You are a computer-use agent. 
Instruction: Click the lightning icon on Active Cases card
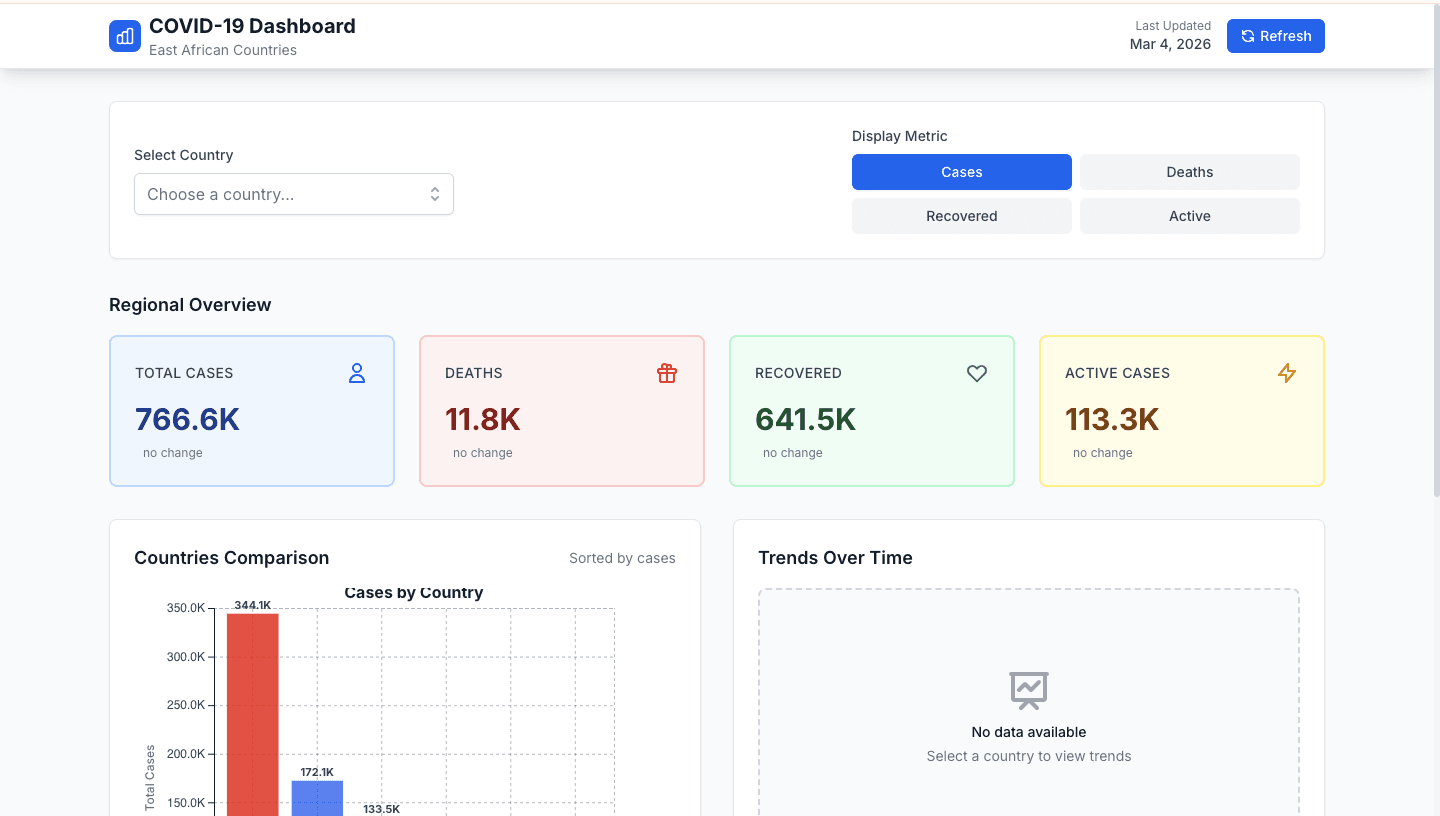[x=1287, y=373]
